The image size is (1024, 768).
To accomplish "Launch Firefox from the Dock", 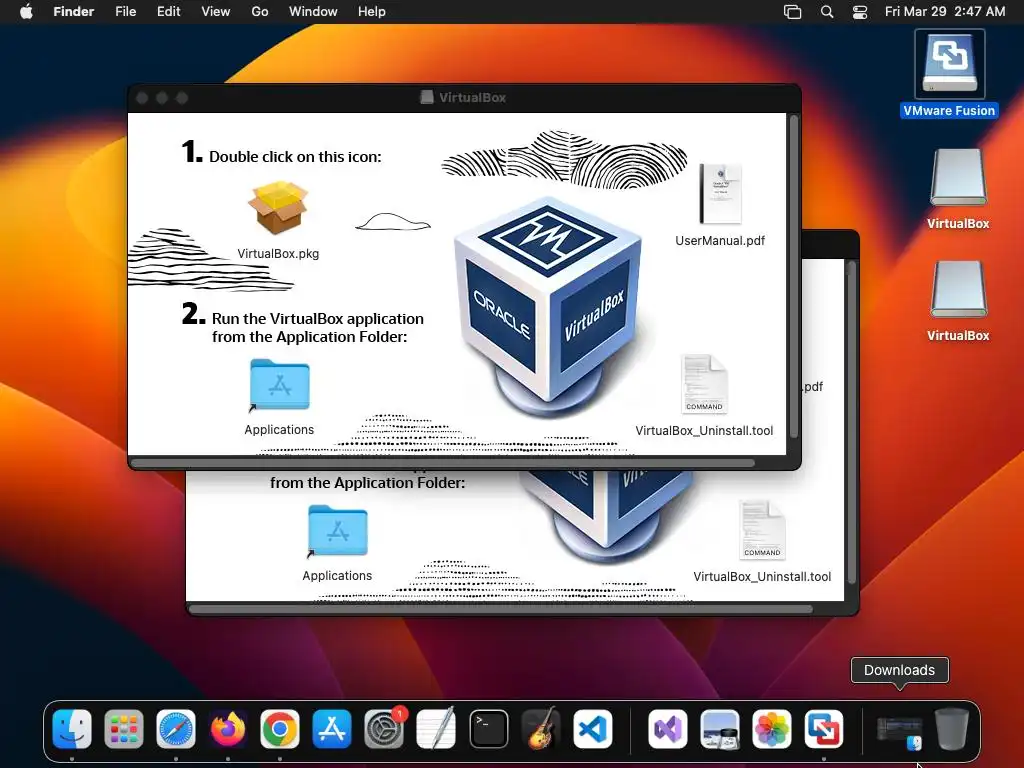I will tap(228, 728).
